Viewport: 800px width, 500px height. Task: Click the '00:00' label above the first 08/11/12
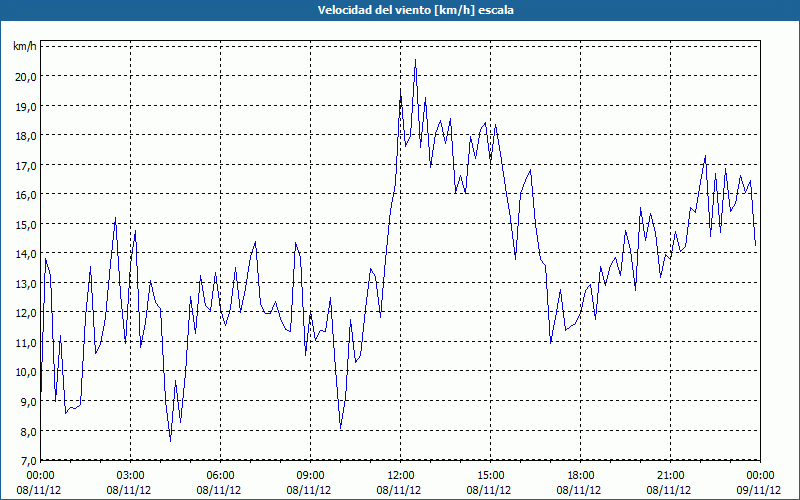[x=40, y=476]
